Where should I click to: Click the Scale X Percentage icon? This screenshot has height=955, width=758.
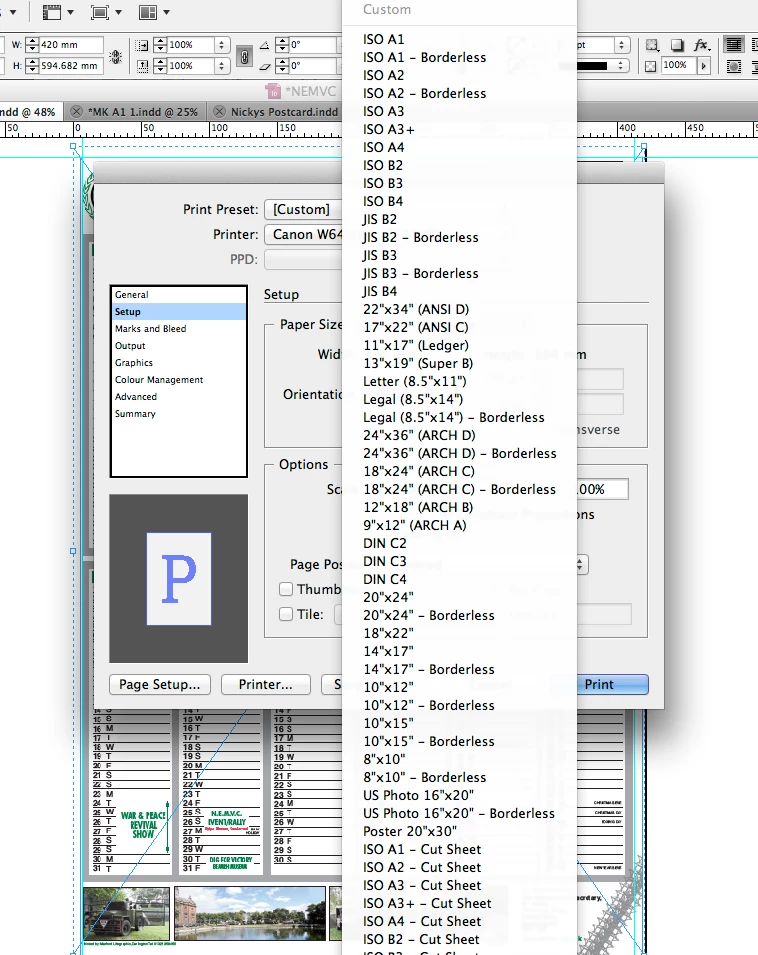click(x=141, y=45)
